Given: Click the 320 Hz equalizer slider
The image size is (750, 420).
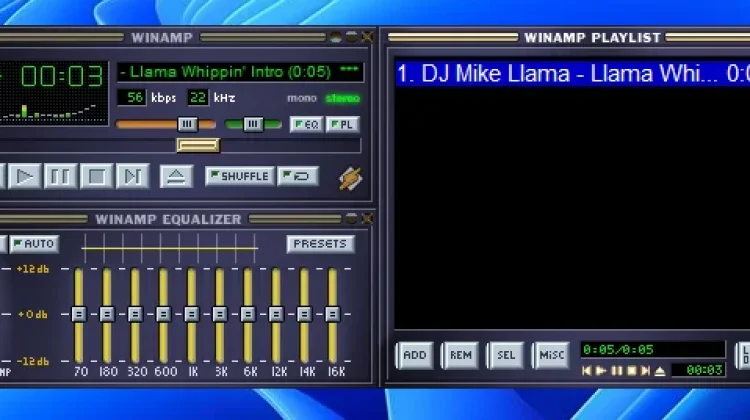Looking at the screenshot, I should (x=135, y=314).
